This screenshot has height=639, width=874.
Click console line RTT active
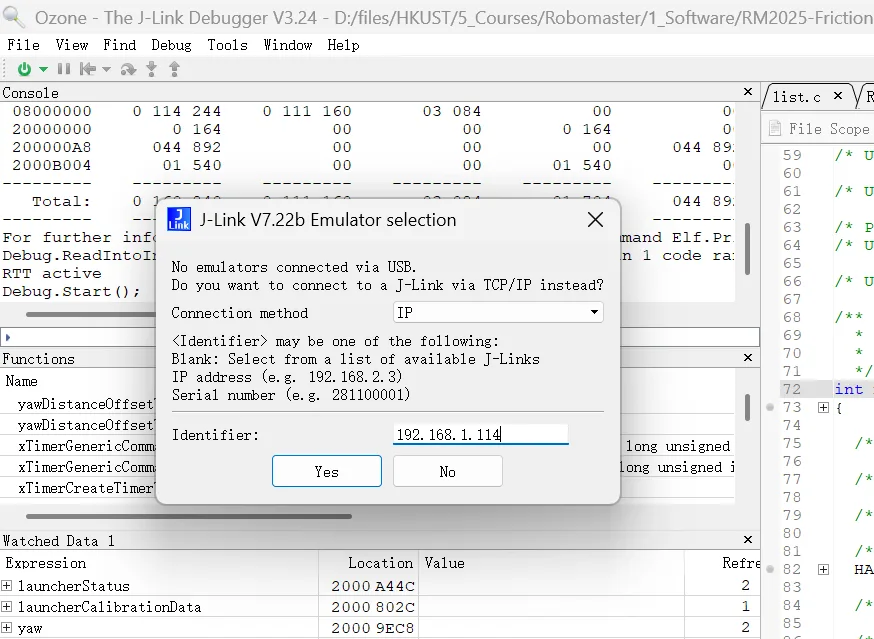52,273
